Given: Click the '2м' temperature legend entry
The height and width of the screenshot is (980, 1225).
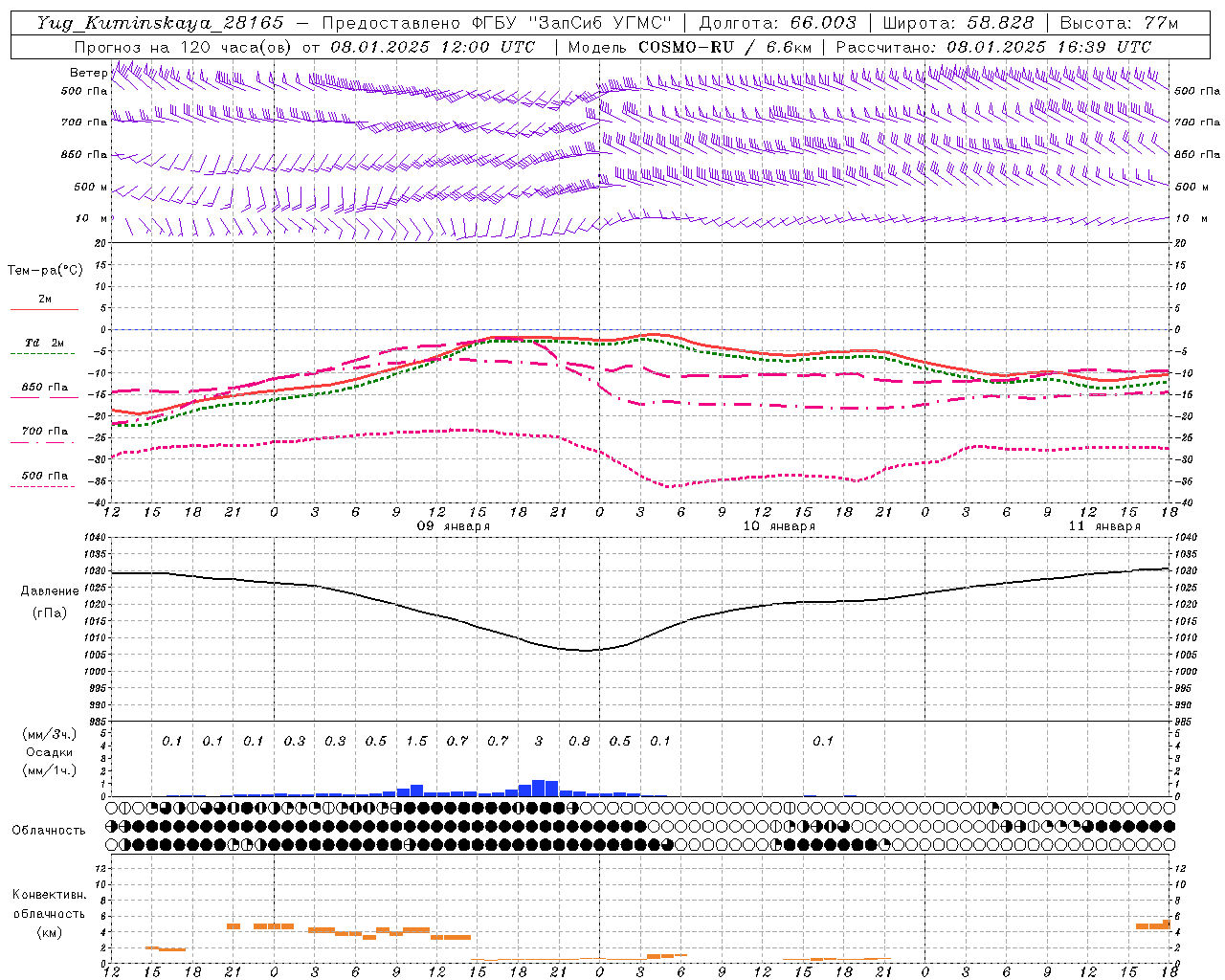Looking at the screenshot, I should coord(45,299).
